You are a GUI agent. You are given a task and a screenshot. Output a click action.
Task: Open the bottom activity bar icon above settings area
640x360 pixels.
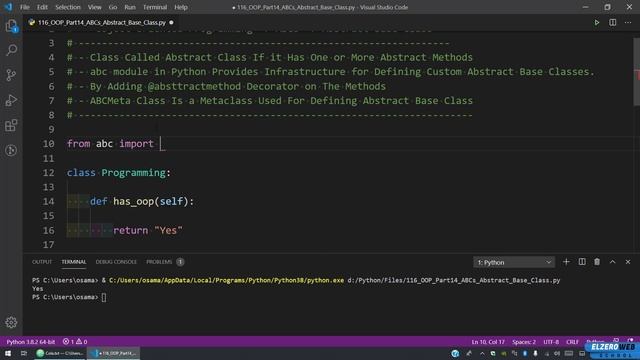point(11,150)
